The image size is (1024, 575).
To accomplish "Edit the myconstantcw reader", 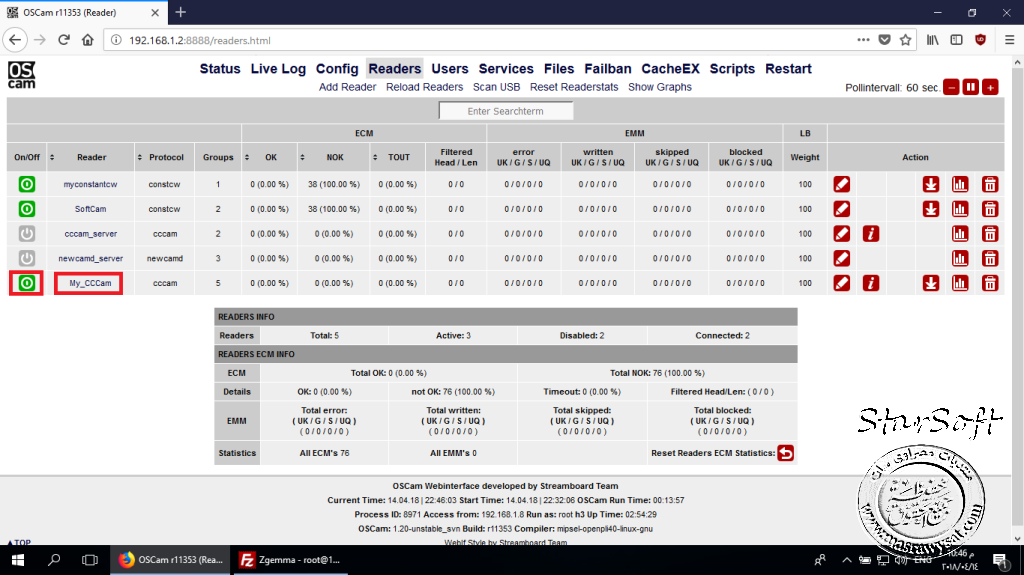I will pyautogui.click(x=842, y=184).
